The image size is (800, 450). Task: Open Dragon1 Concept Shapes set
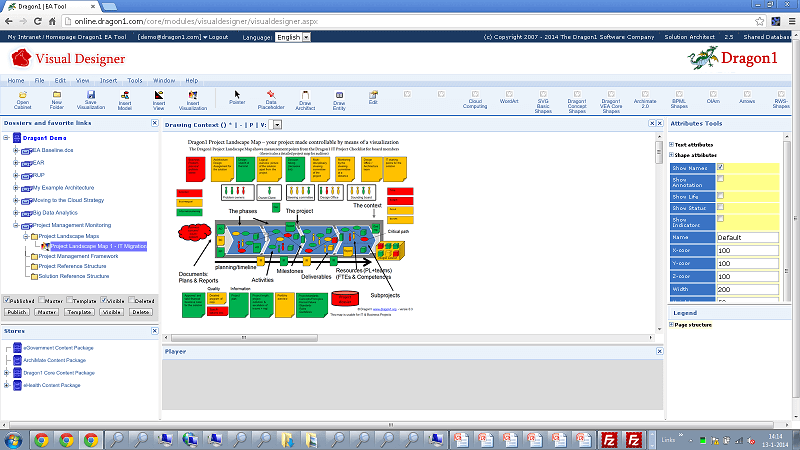577,102
